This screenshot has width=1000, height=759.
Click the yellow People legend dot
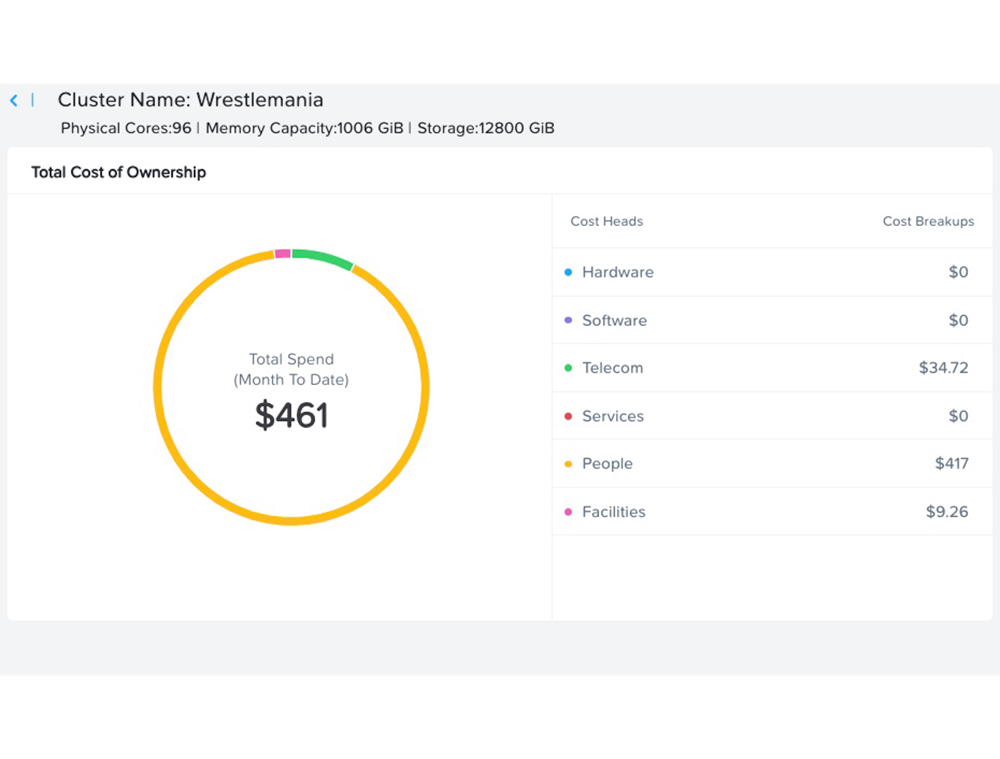tap(568, 464)
